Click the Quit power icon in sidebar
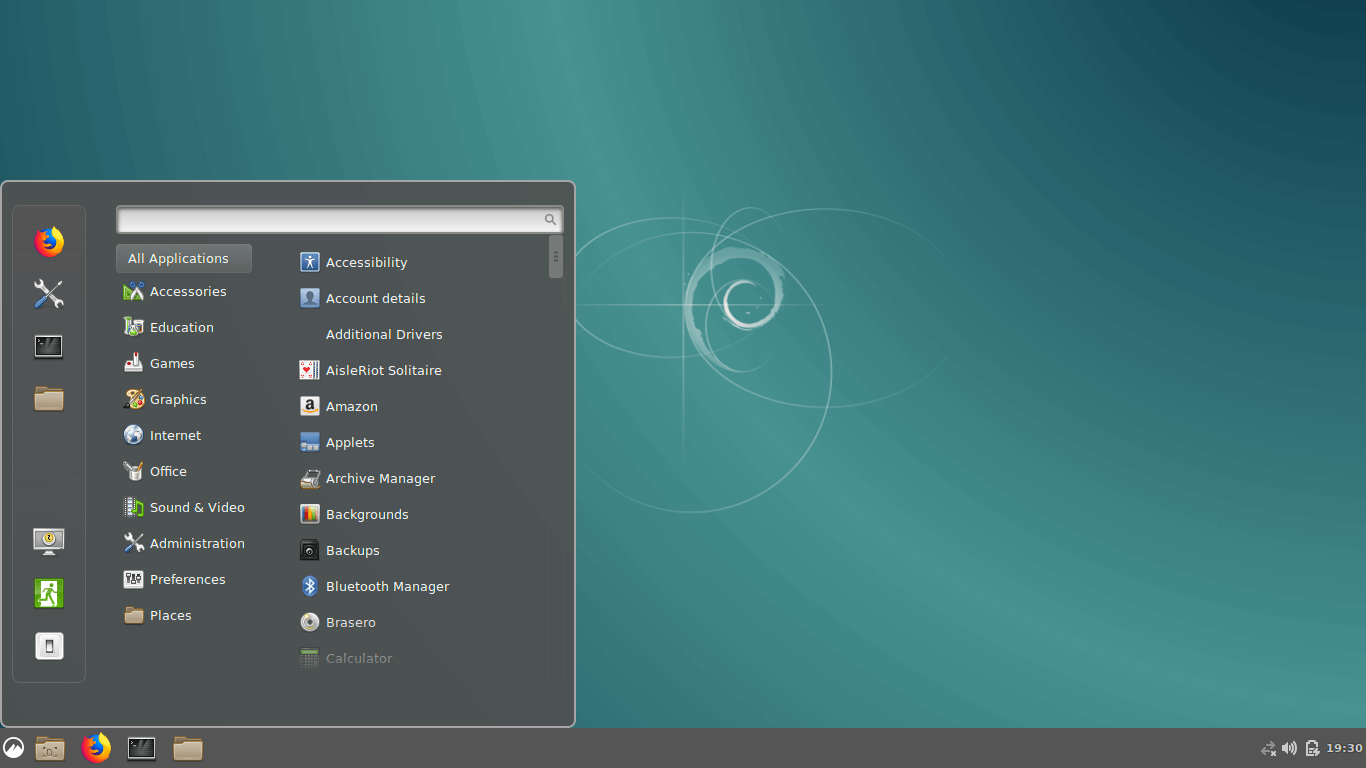Viewport: 1366px width, 768px height. pos(48,646)
